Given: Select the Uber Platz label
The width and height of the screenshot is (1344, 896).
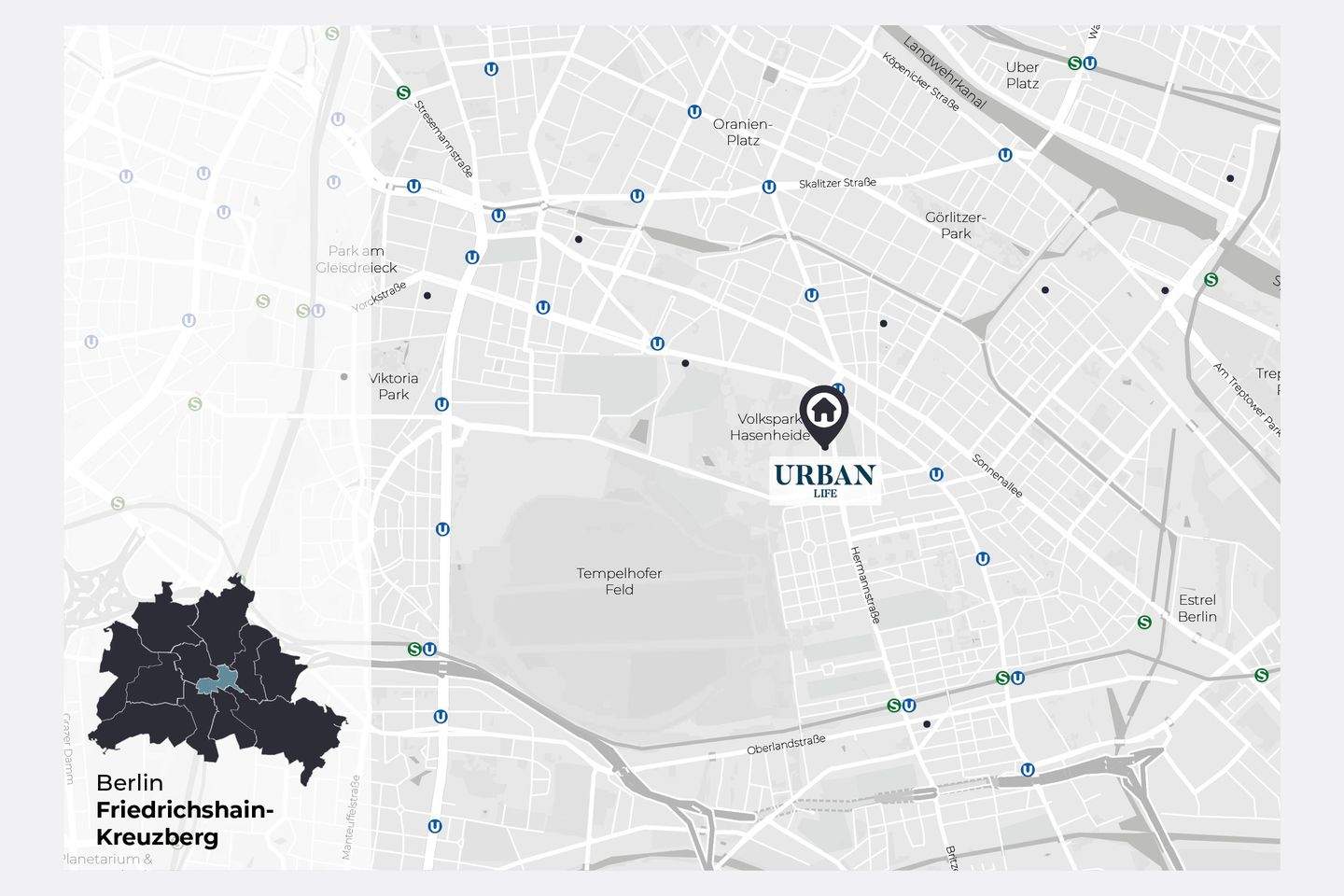Looking at the screenshot, I should [x=1022, y=75].
